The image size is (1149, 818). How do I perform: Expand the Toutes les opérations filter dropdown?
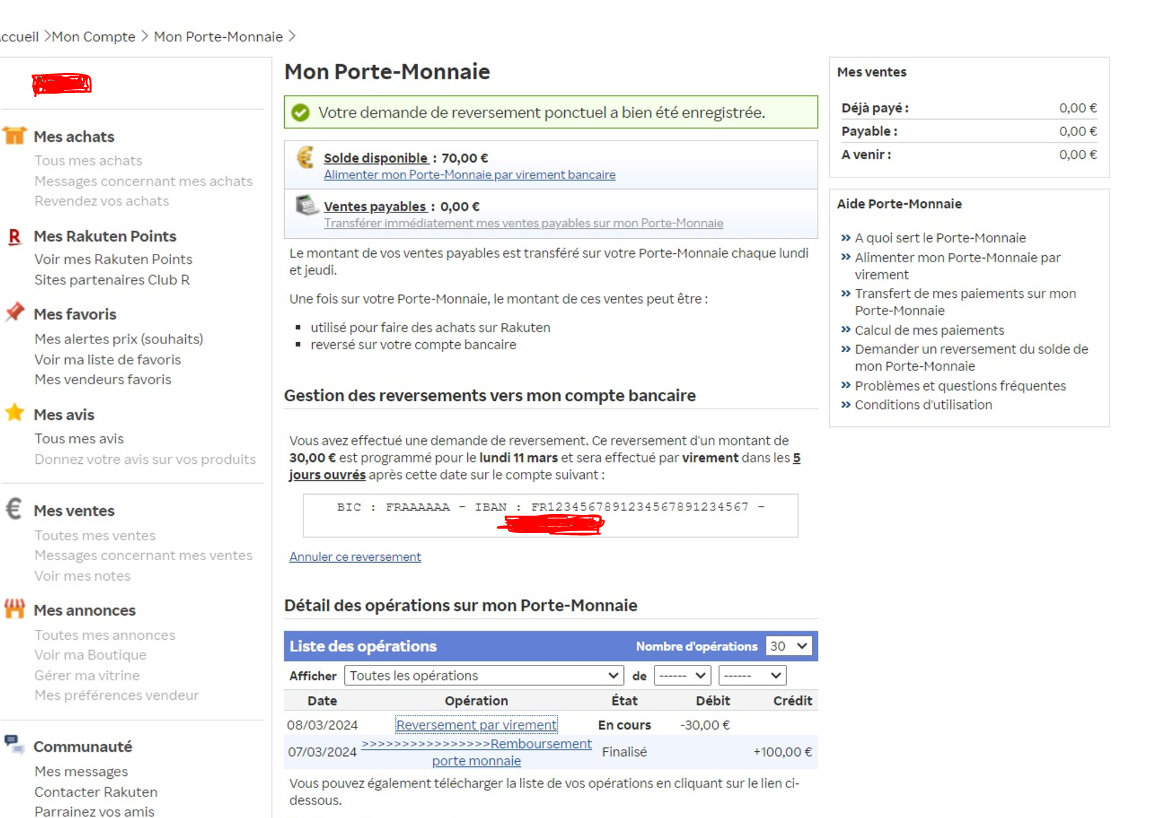pyautogui.click(x=483, y=676)
